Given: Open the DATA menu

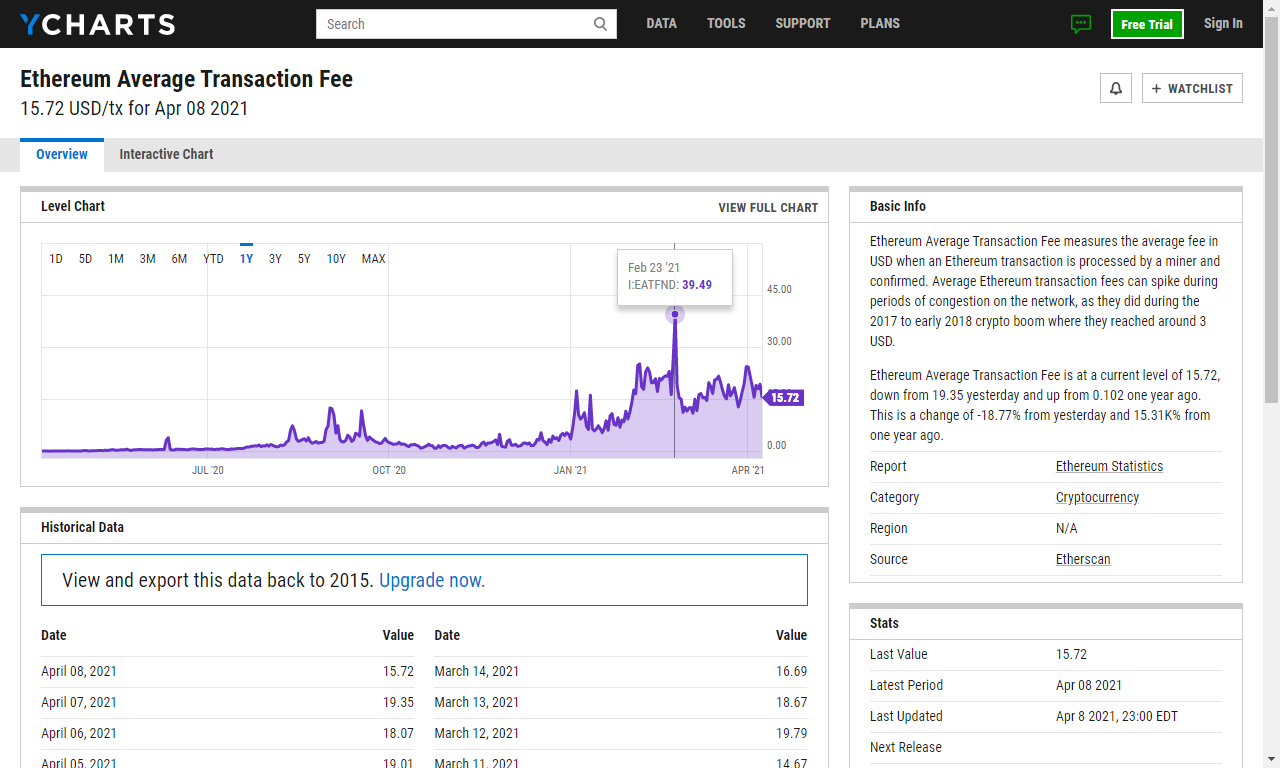Looking at the screenshot, I should [661, 24].
